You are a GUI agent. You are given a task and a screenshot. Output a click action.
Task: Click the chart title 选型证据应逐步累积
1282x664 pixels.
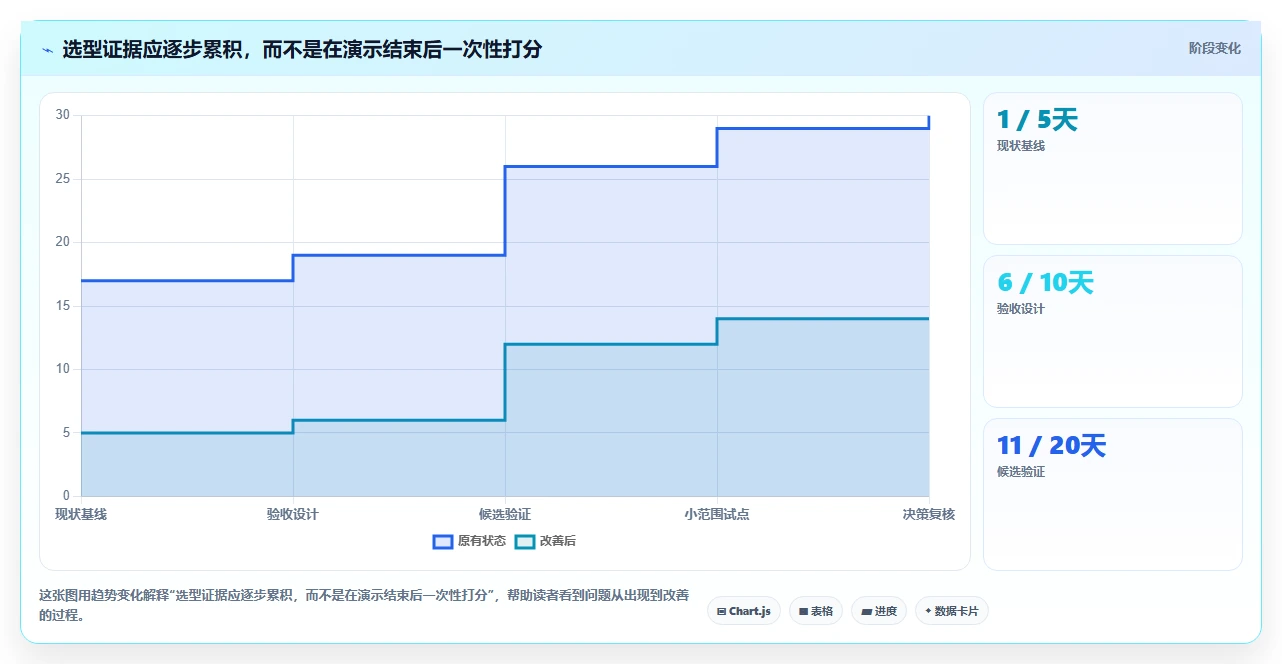[302, 49]
